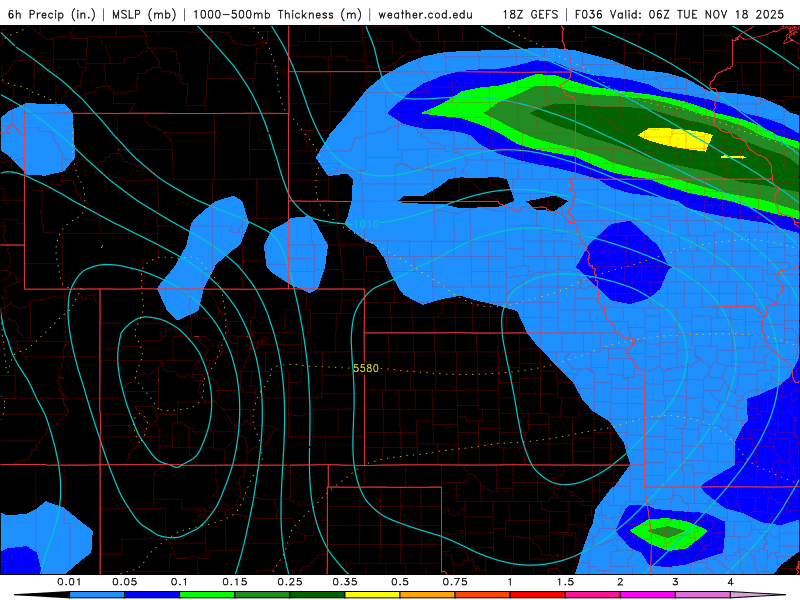
Task: Click the '0.05' legend value
Action: pos(124,582)
